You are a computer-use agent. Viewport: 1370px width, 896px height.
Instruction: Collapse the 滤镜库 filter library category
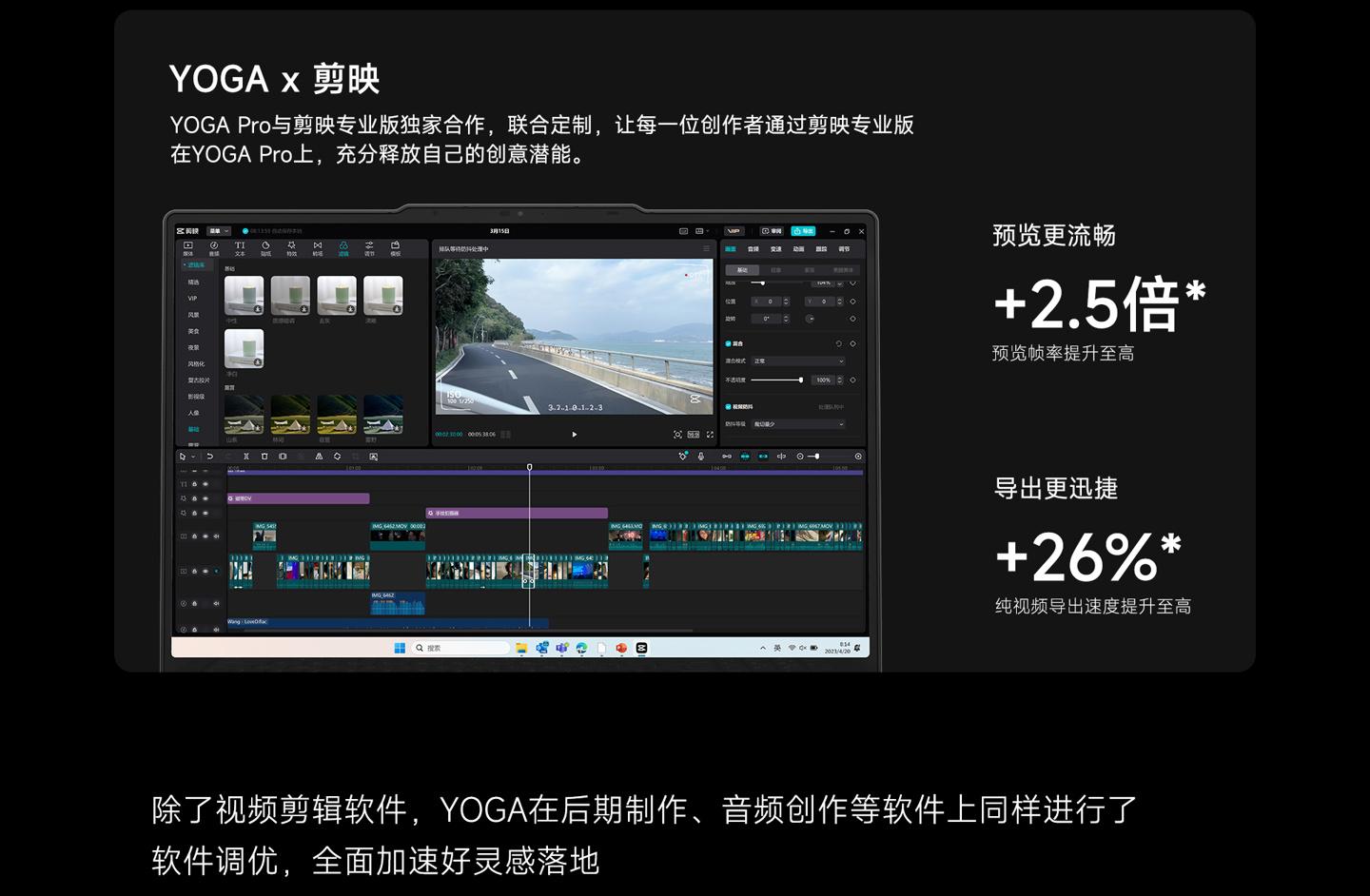coord(196,264)
